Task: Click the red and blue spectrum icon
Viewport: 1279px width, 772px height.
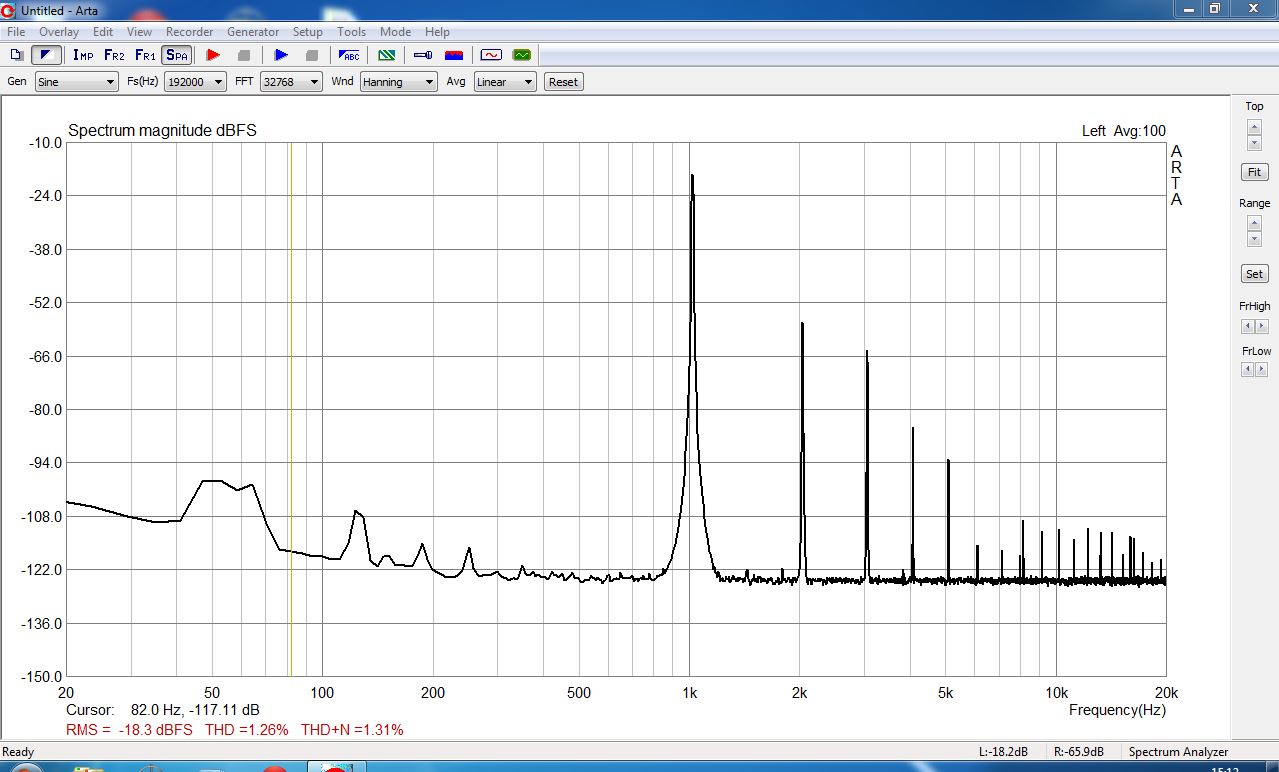Action: pyautogui.click(x=453, y=55)
